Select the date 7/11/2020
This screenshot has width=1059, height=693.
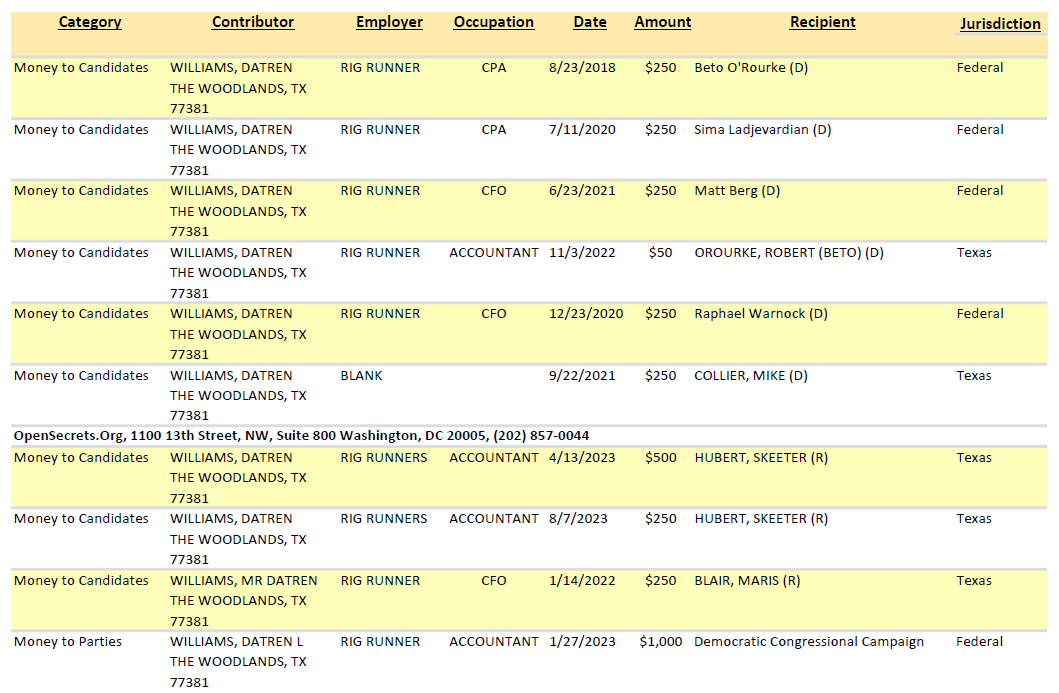click(582, 130)
